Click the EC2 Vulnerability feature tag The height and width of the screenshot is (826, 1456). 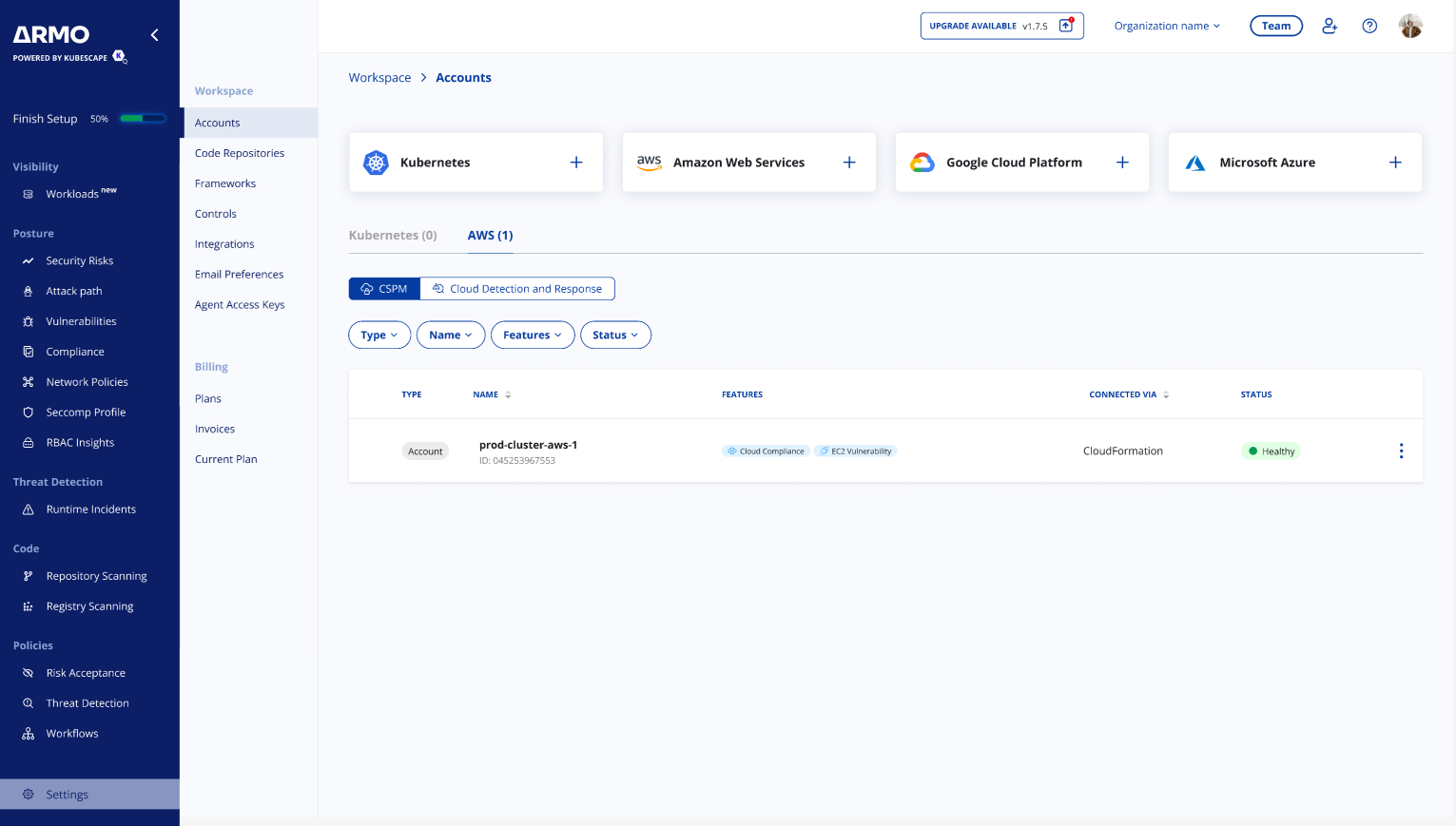(x=856, y=451)
